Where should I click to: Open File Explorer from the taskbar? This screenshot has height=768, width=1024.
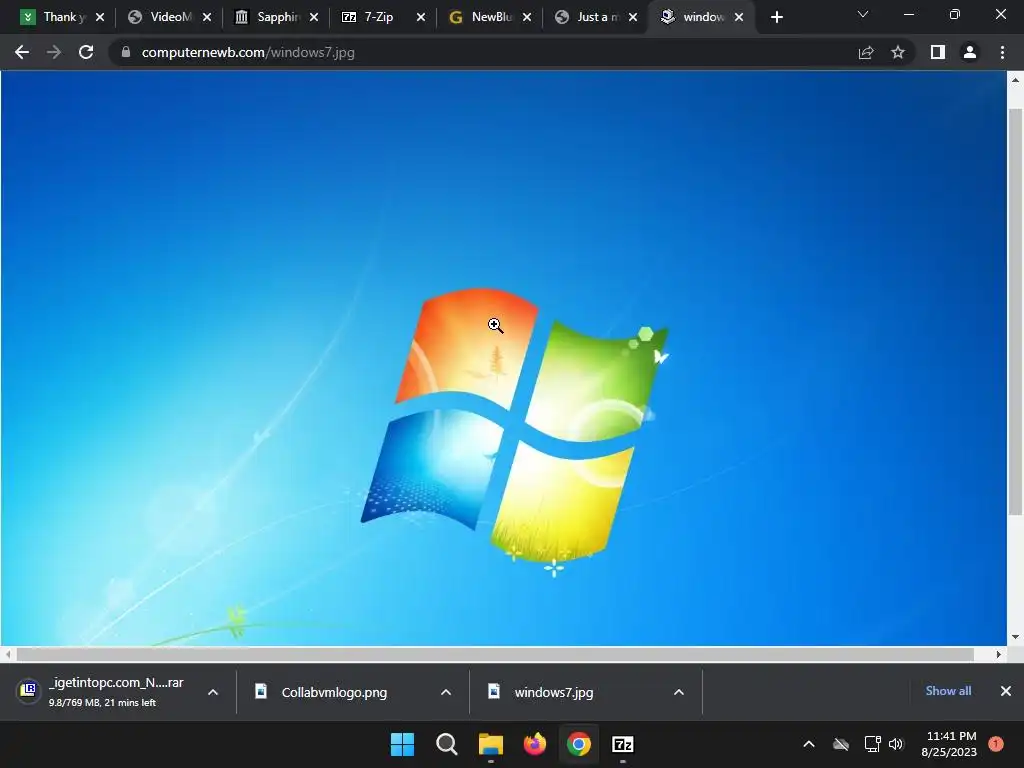[490, 744]
